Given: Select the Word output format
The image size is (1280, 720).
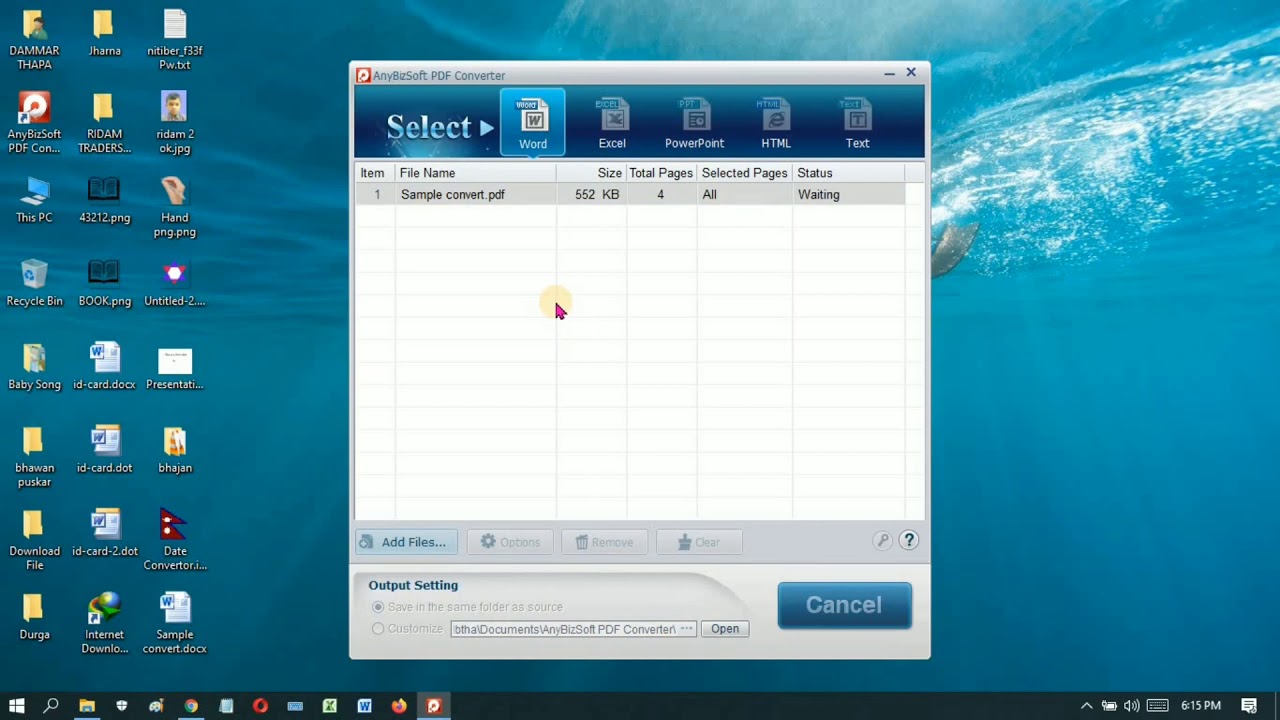Looking at the screenshot, I should click(533, 123).
